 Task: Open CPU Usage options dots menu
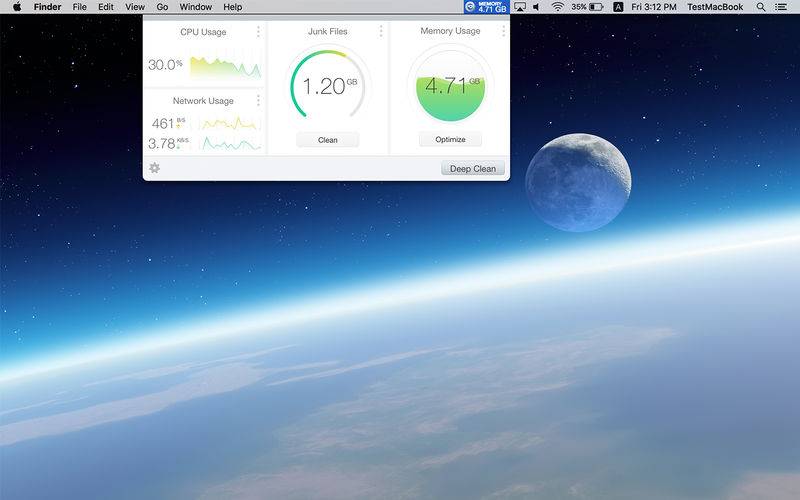pos(258,32)
